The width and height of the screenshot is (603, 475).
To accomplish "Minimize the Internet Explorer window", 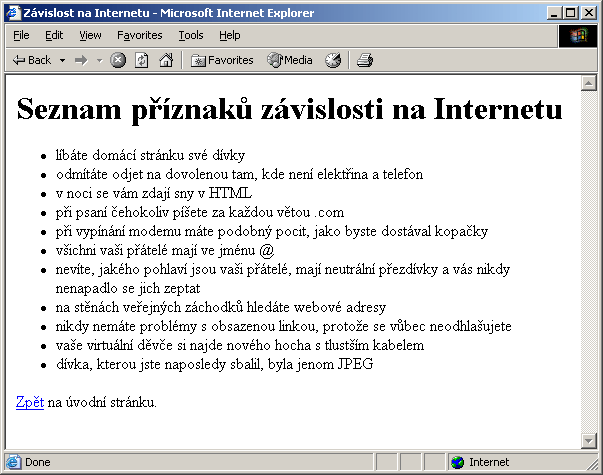I will pyautogui.click(x=555, y=13).
